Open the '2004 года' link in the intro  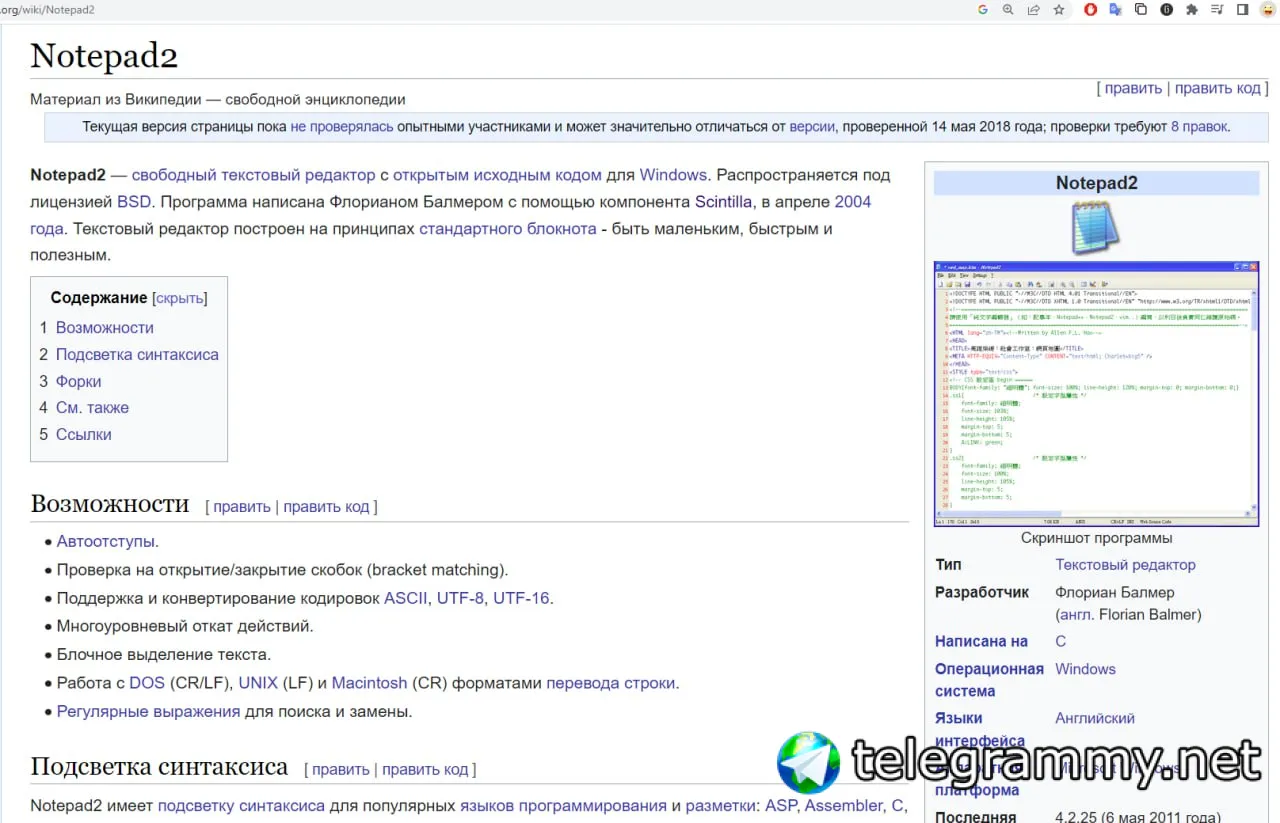(x=852, y=202)
